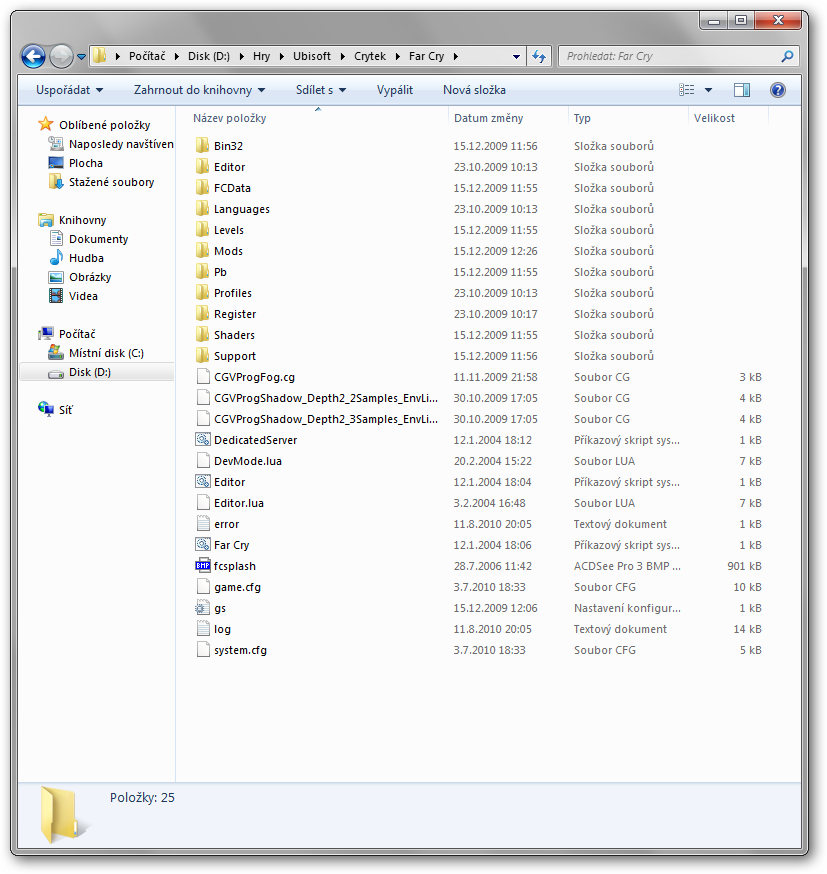Image resolution: width=827 pixels, height=874 pixels.
Task: Click the search magnifier icon
Action: tap(787, 57)
